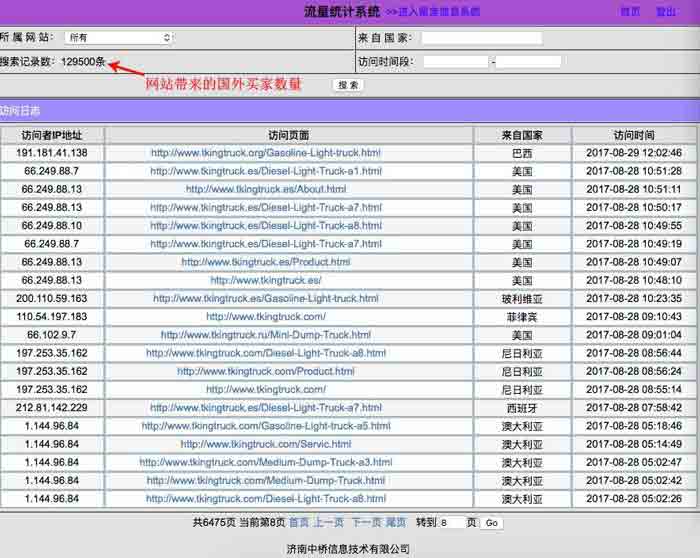Viewport: 700px width, 558px height.
Task: Click the 访问时间 column header
Action: click(x=634, y=135)
